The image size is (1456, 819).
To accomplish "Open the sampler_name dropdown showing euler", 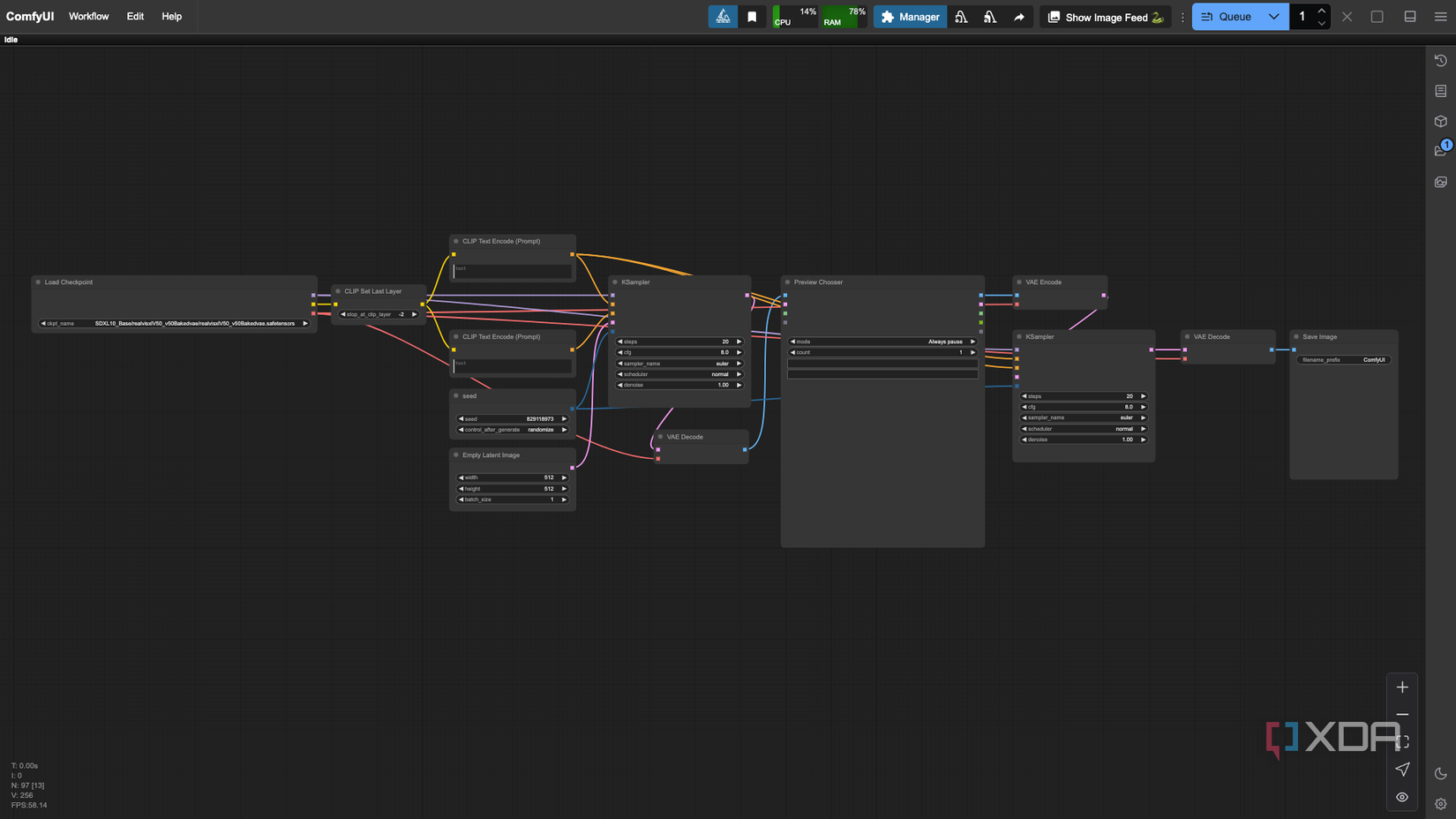I will [679, 363].
